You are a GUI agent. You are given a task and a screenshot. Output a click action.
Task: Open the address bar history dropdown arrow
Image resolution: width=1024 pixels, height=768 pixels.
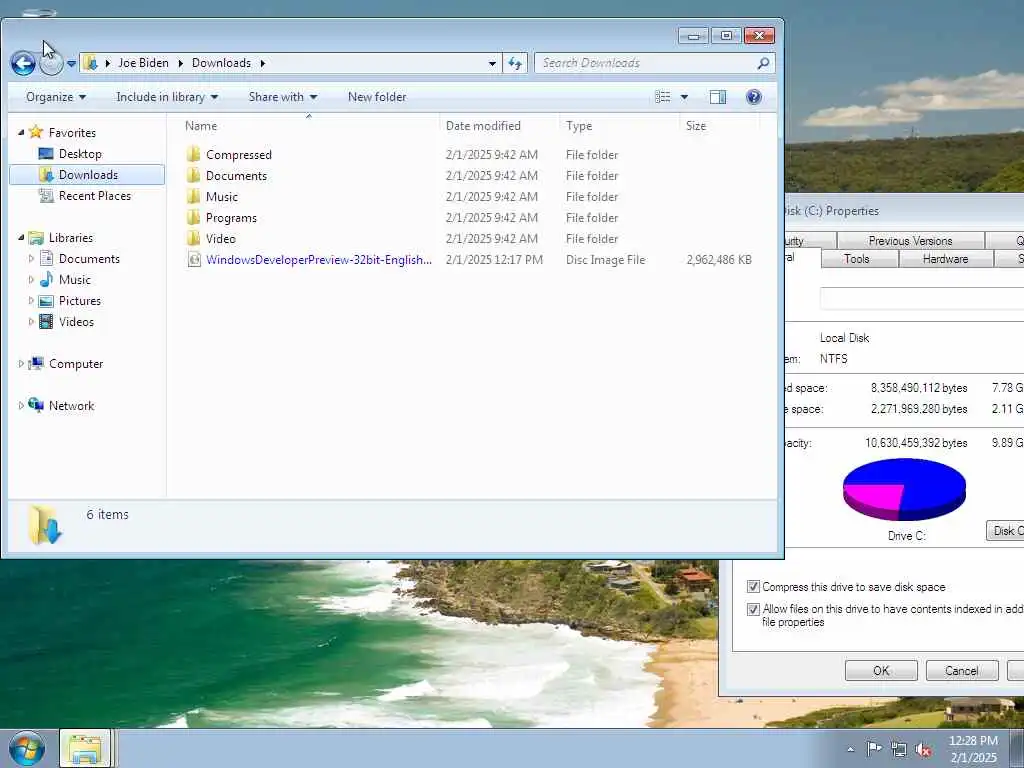pos(492,63)
